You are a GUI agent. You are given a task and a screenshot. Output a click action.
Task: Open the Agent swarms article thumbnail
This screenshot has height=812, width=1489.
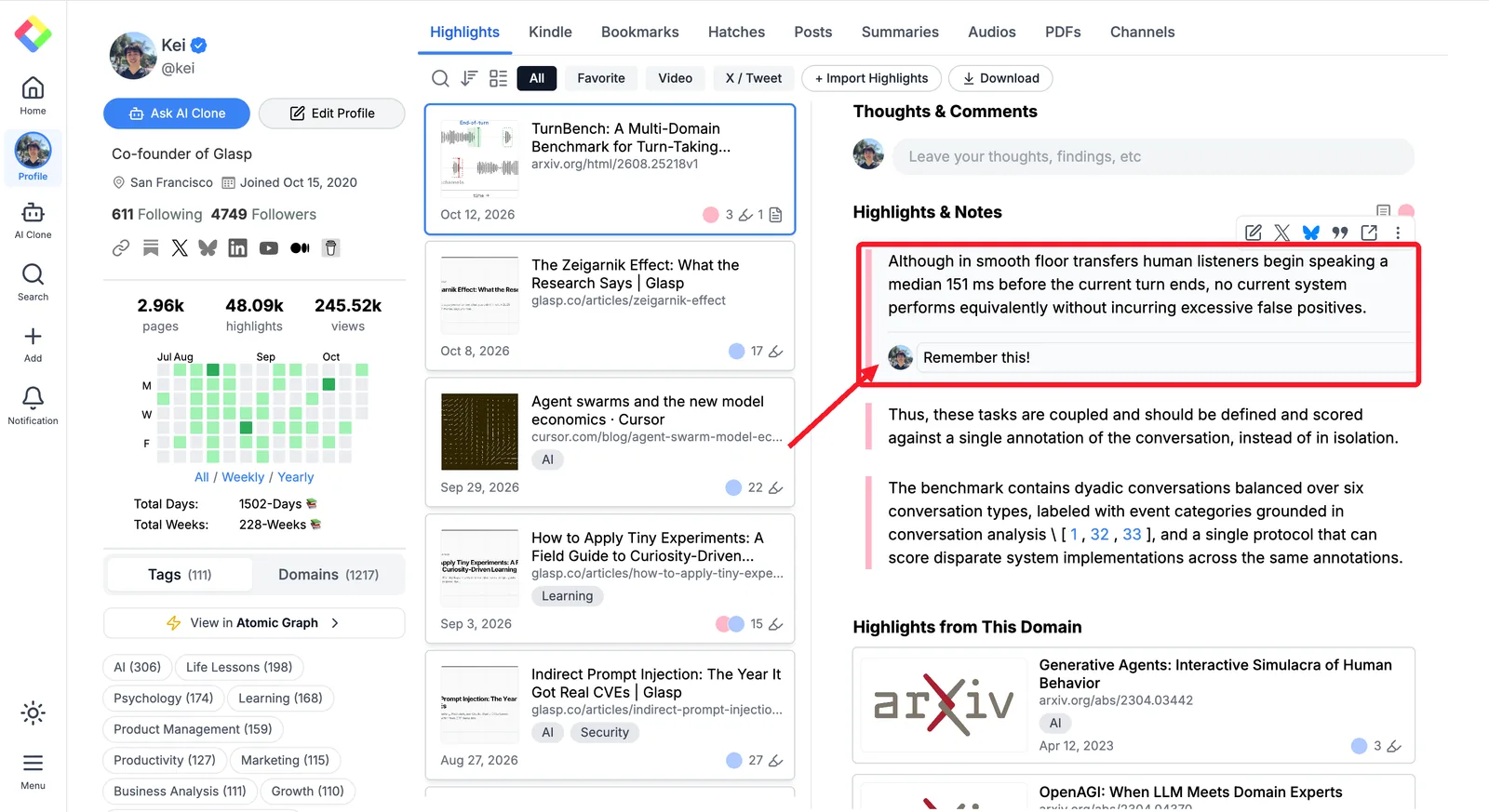(x=479, y=432)
